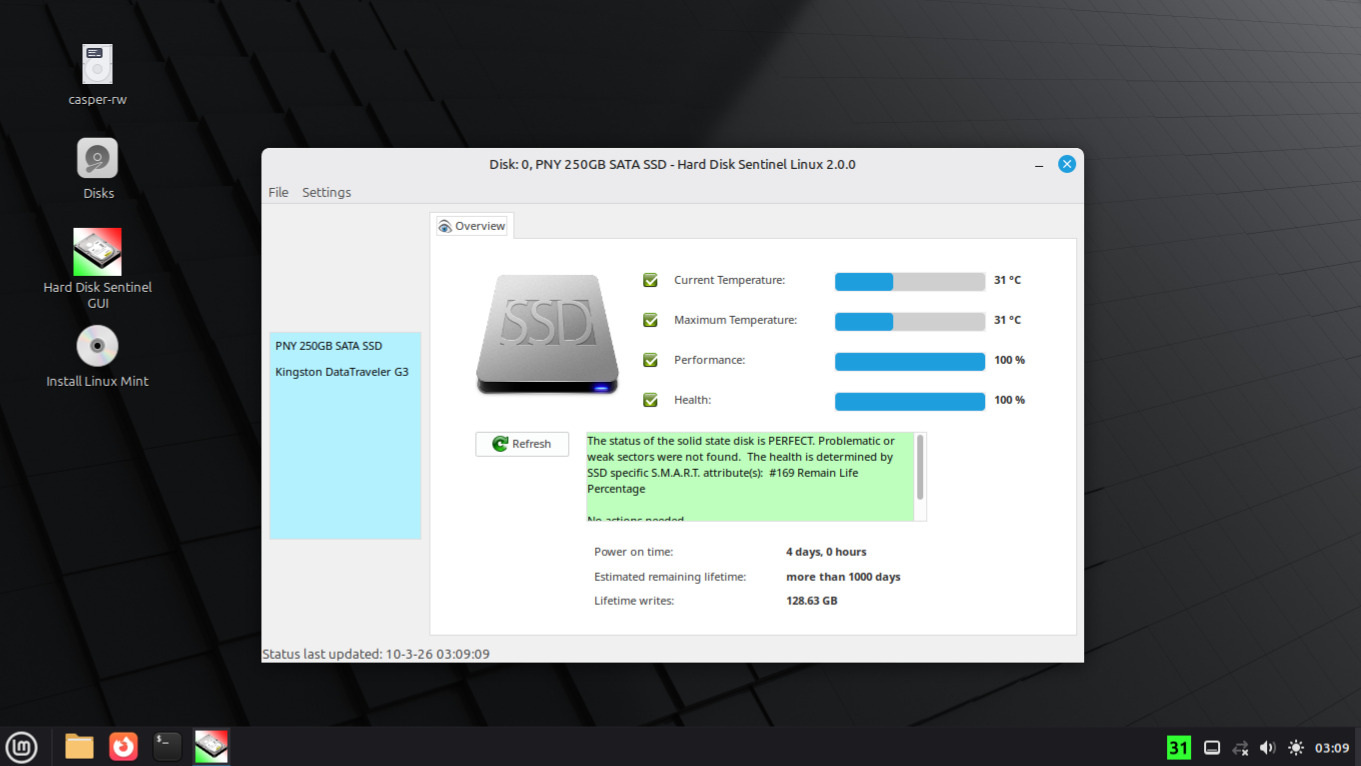The height and width of the screenshot is (766, 1361).
Task: Open the file manager from the taskbar
Action: (x=79, y=747)
